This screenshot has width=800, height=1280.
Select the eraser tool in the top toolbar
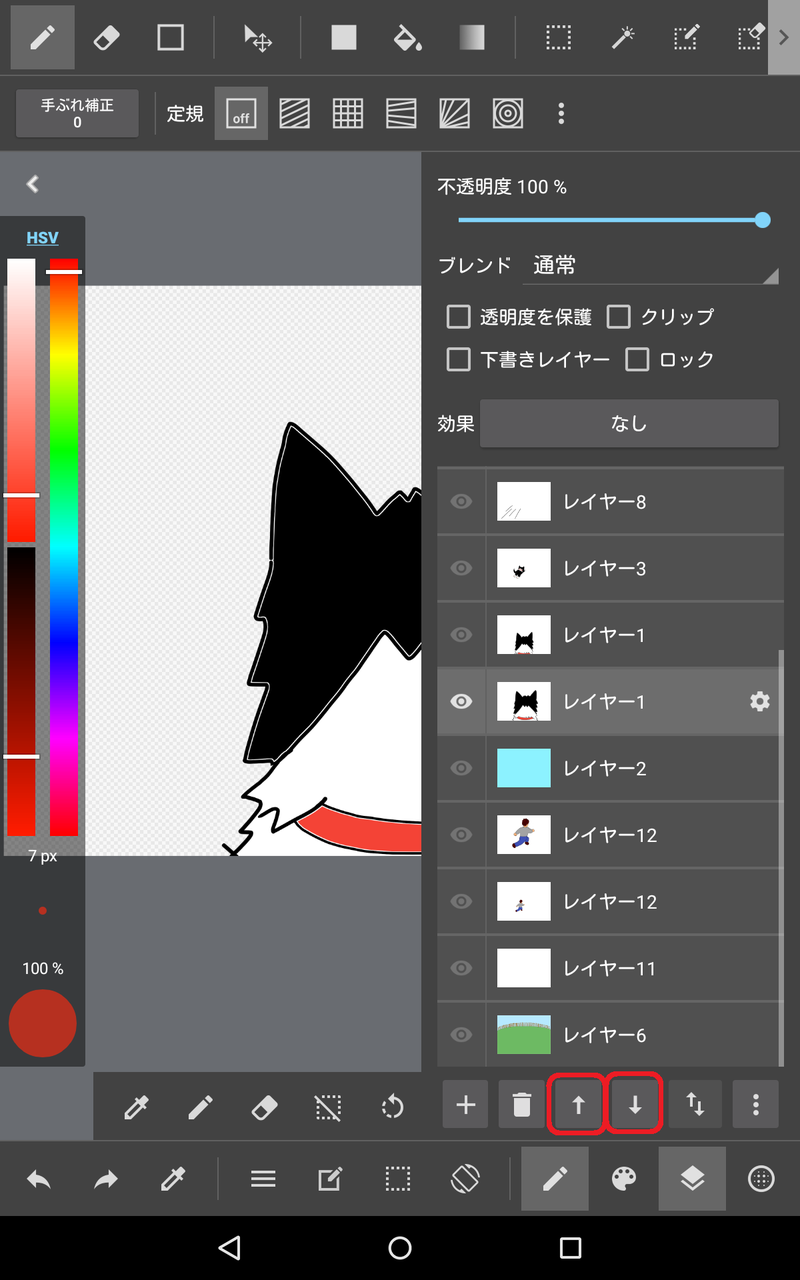tap(105, 38)
